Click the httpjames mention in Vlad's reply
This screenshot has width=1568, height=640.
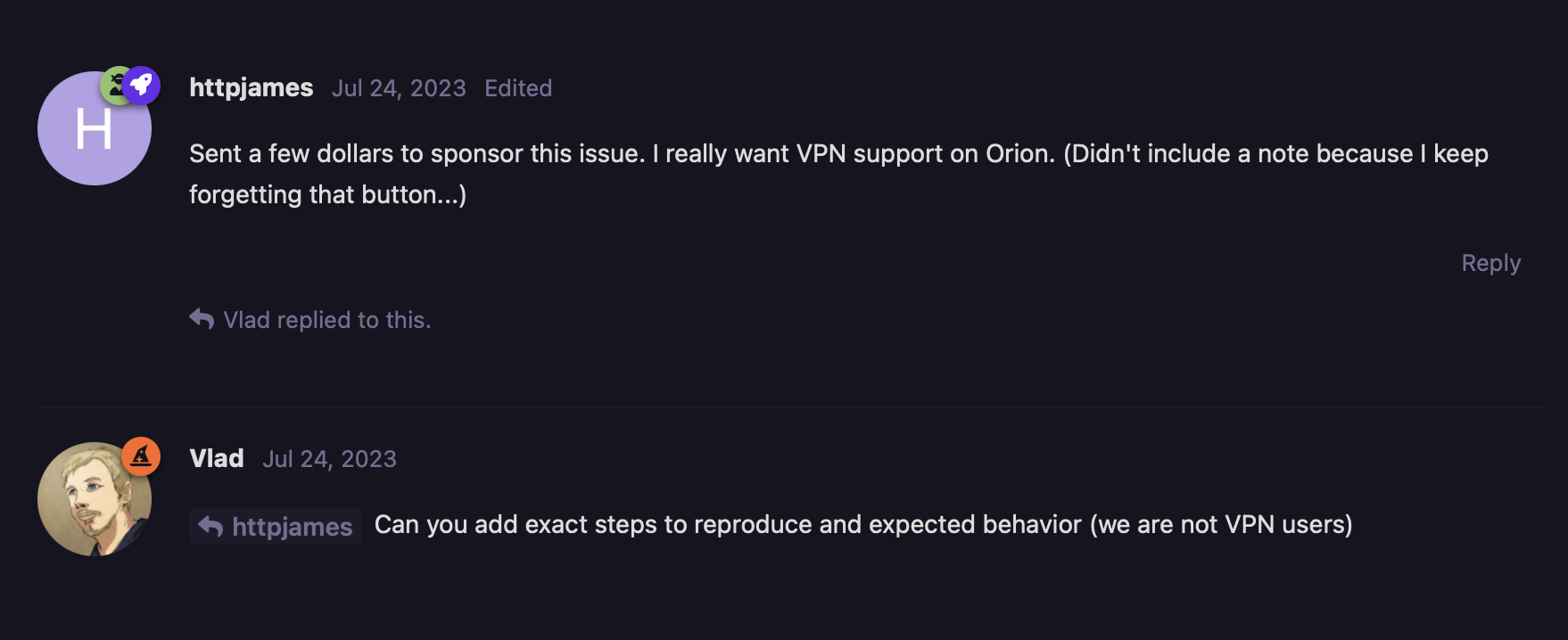coord(292,526)
